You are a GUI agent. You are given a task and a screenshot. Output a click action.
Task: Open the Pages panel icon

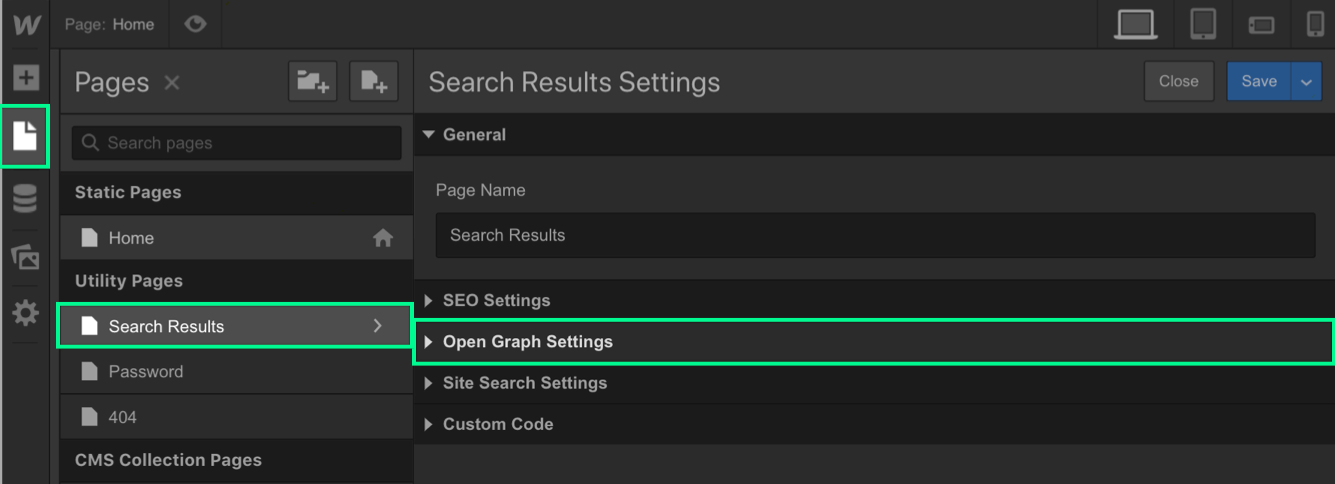[25, 136]
